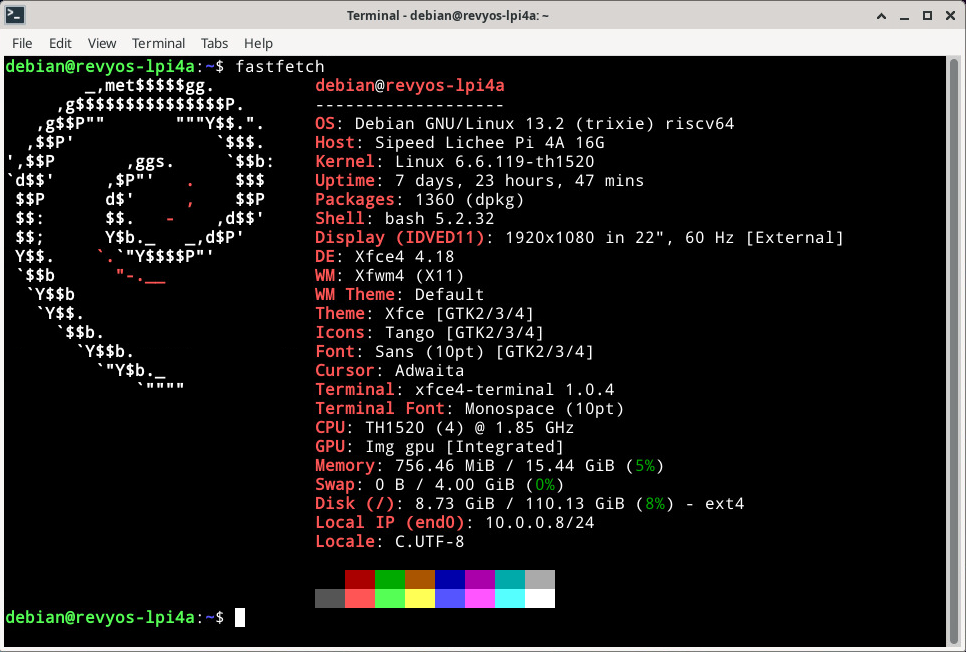966x652 pixels.
Task: Click the blinking cursor at the prompt
Action: coord(239,617)
